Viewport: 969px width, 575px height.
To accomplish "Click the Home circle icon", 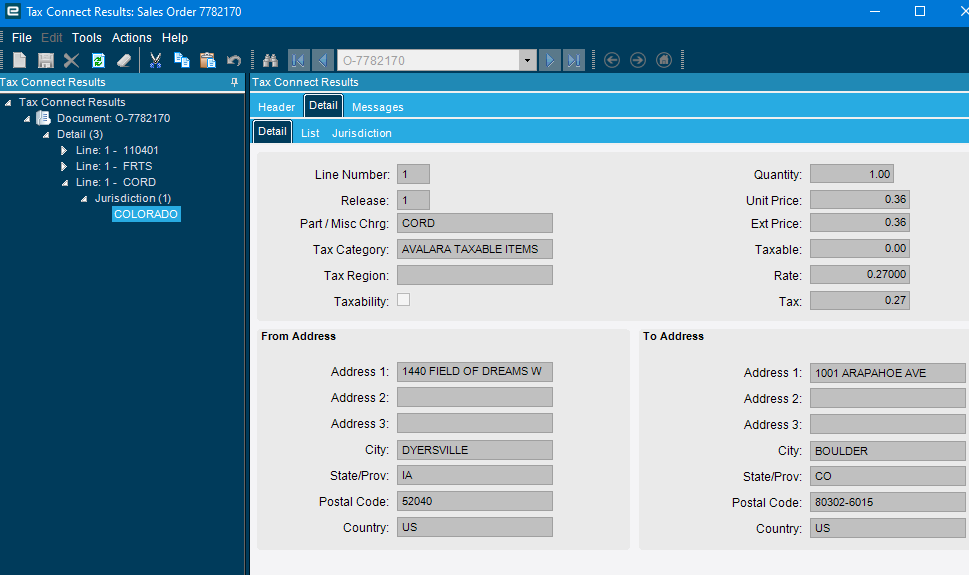I will pyautogui.click(x=664, y=60).
